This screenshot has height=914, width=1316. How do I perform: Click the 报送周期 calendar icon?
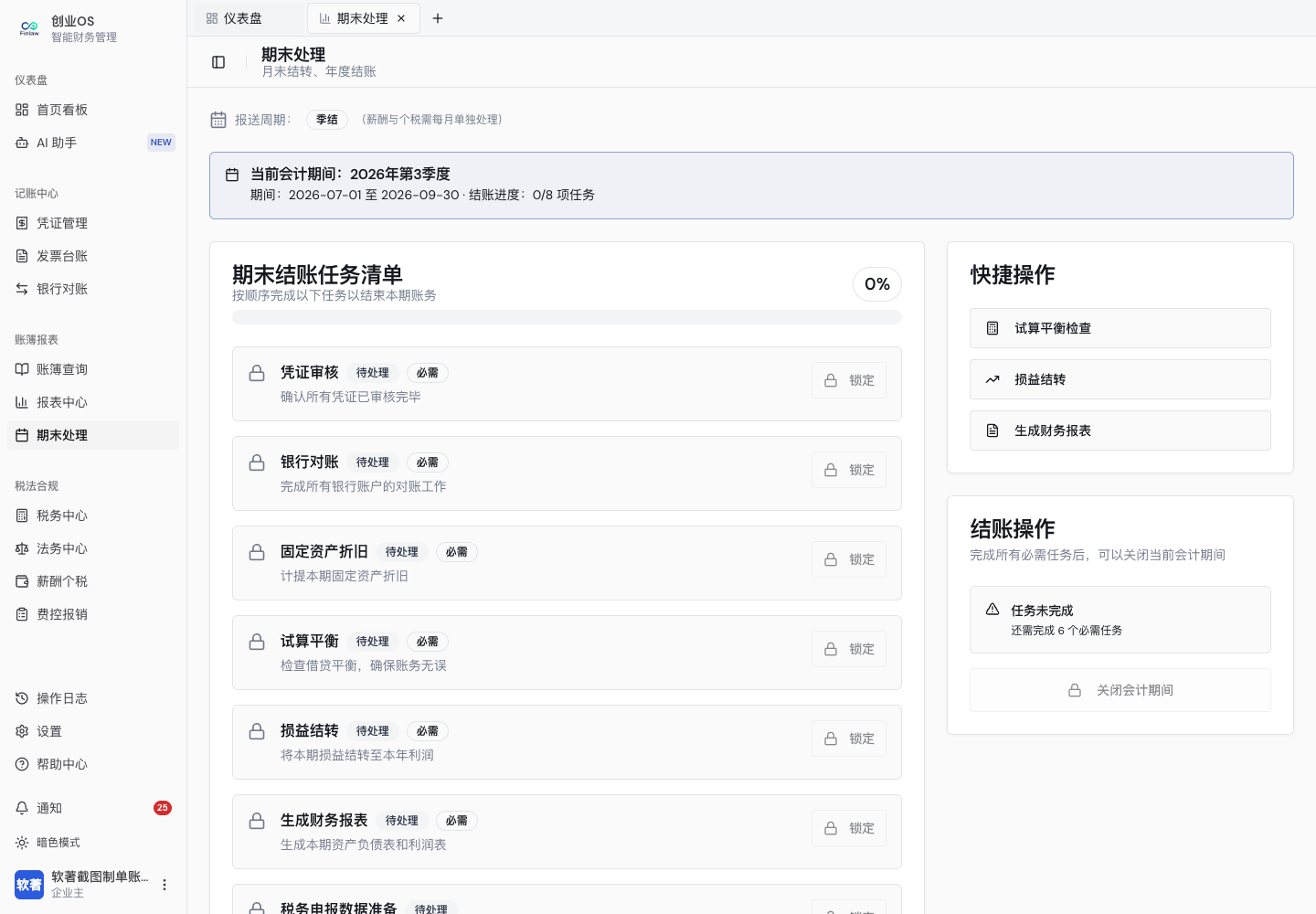point(218,120)
